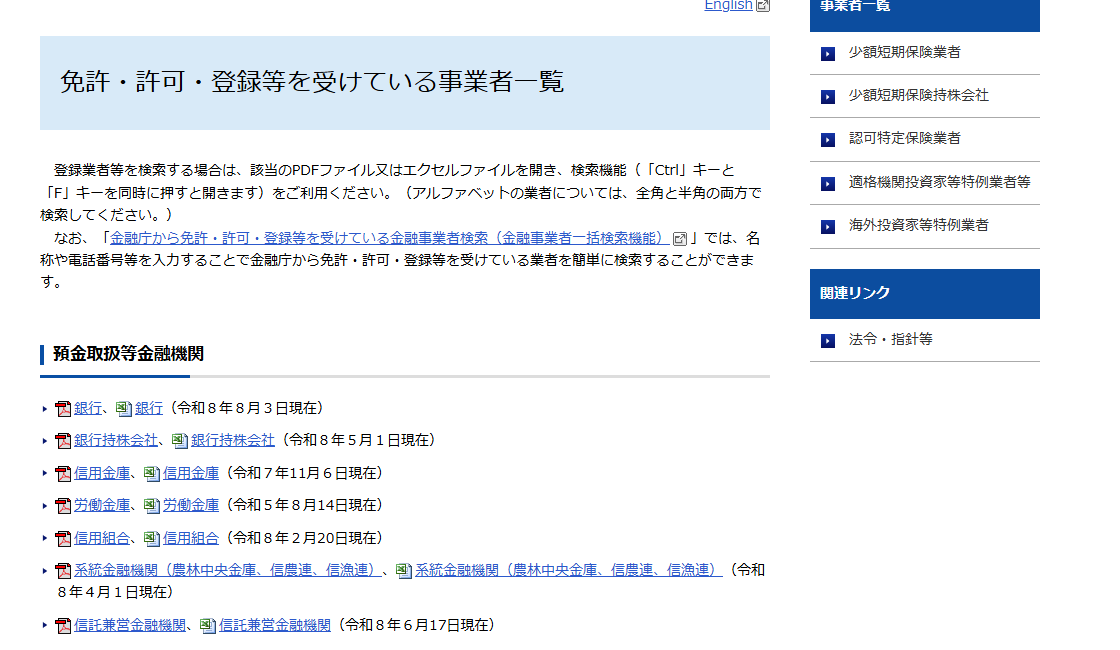
Task: Click the PDF icon for 銀行
Action: (64, 409)
